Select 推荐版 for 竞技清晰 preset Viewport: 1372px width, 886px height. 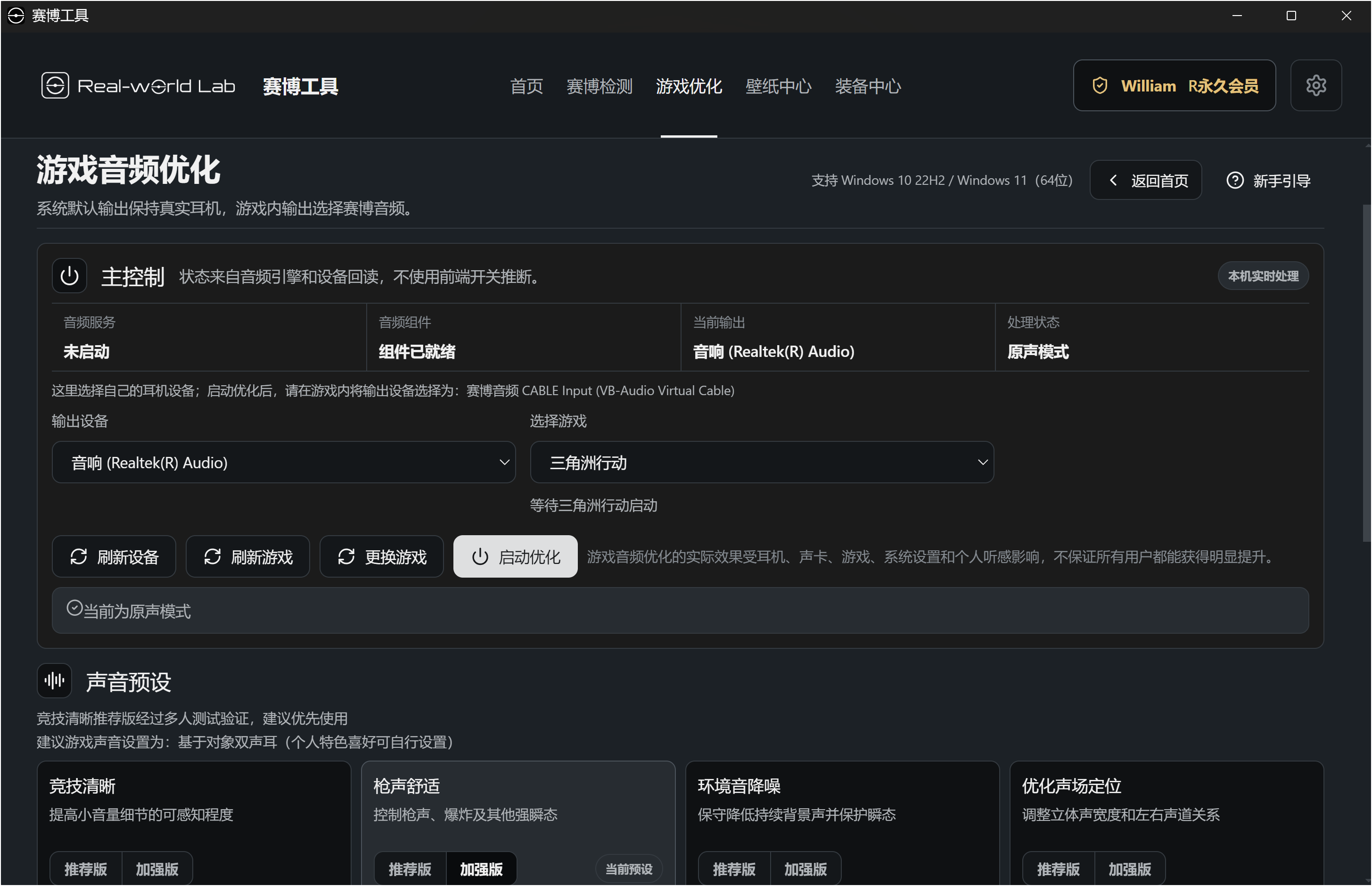tap(86, 869)
